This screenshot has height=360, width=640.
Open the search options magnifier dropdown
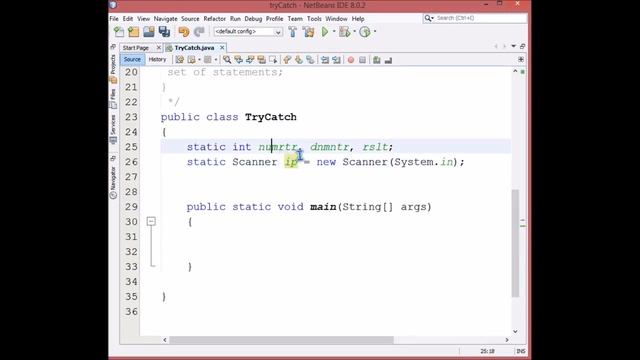429,18
